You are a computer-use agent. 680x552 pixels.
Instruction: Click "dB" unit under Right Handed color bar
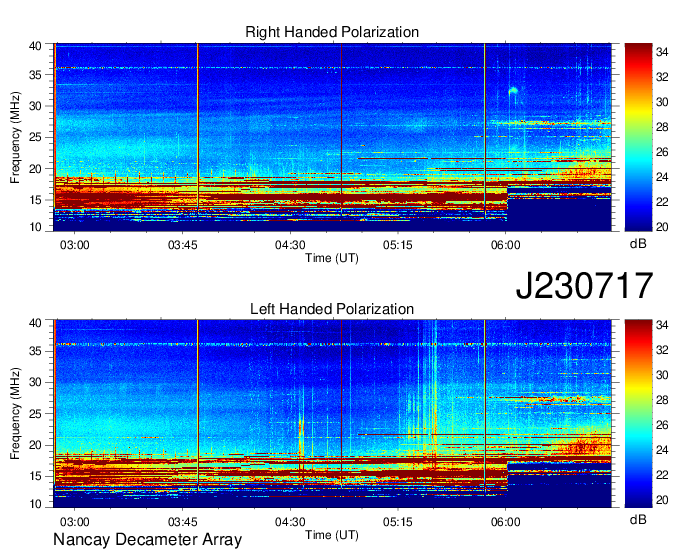[638, 244]
